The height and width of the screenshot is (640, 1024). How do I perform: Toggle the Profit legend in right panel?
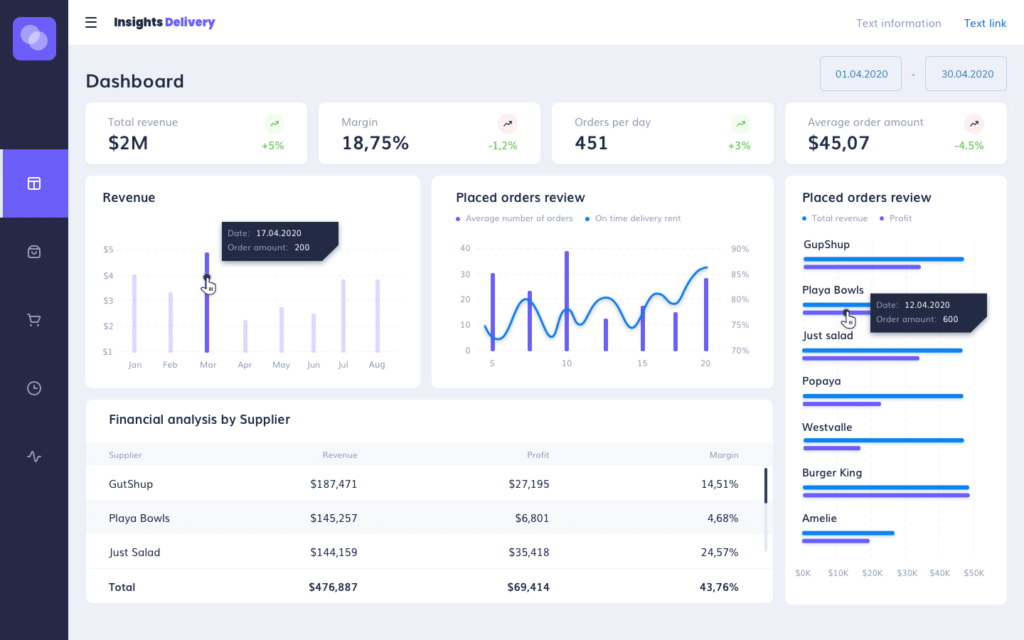(895, 218)
